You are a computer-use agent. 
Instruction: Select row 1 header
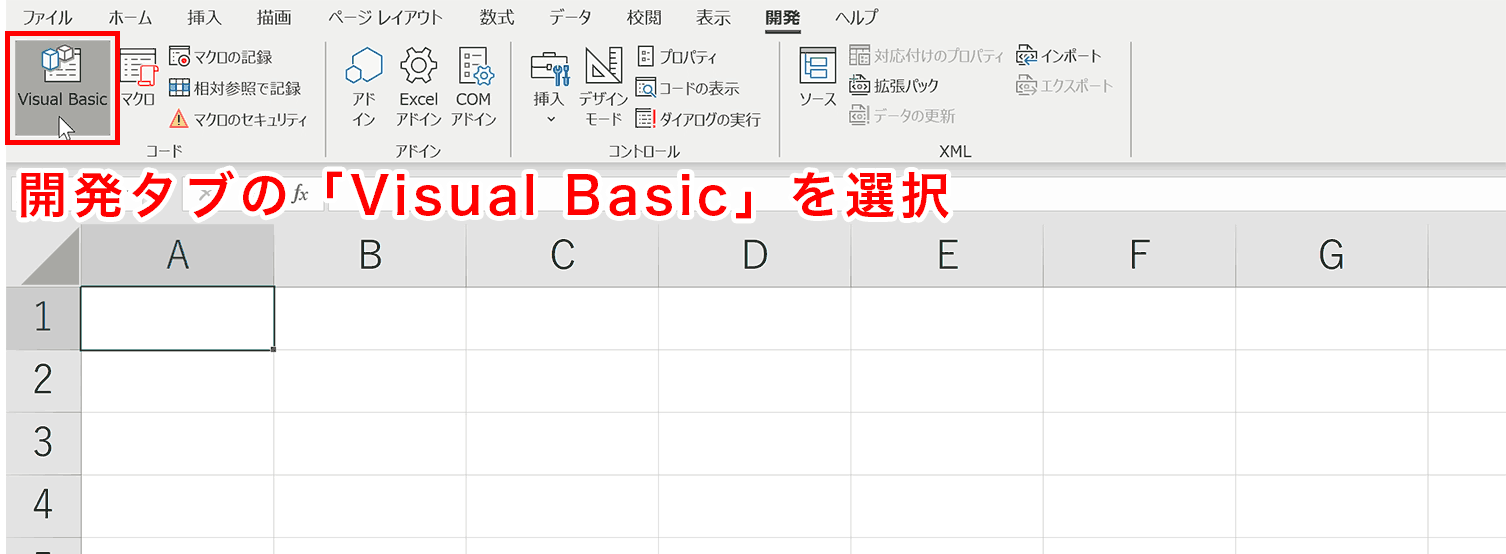tap(43, 317)
